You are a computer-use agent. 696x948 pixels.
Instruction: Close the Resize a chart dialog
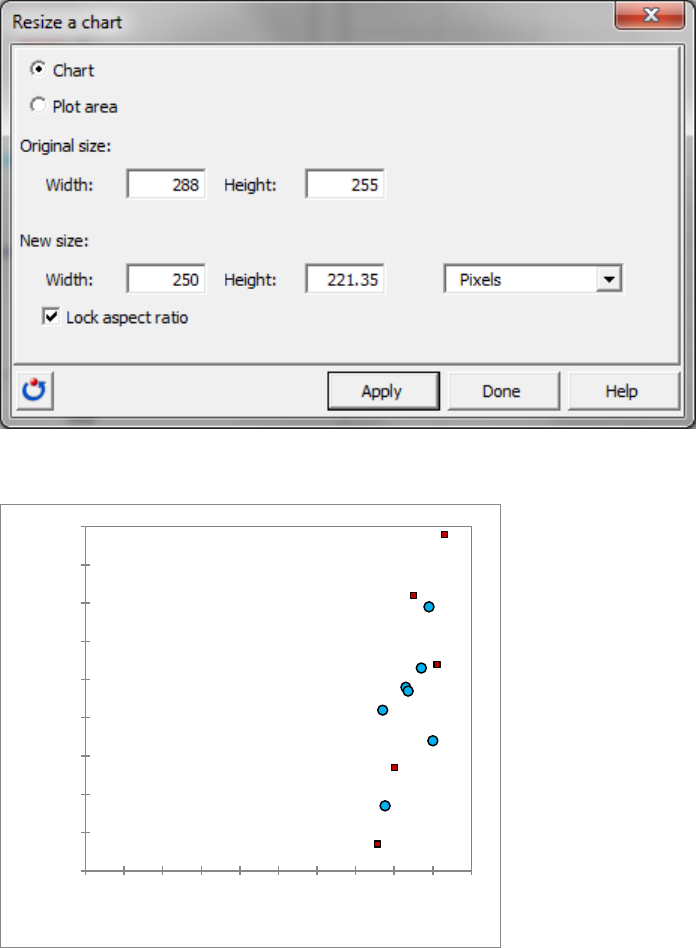(649, 15)
